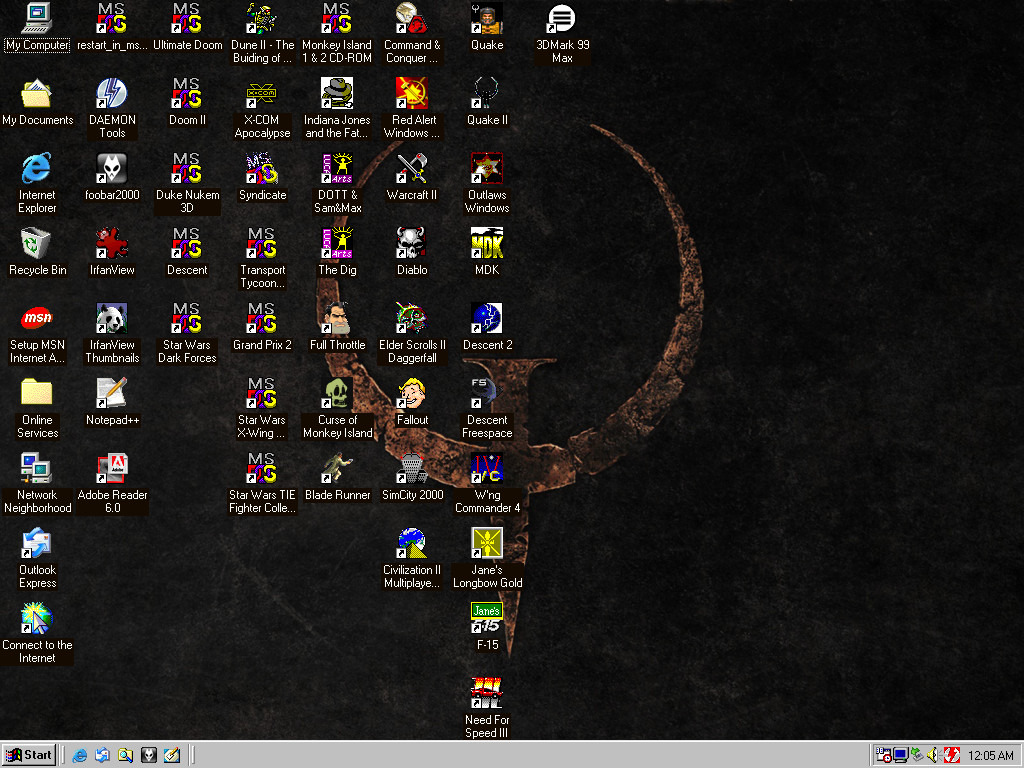Select the Blade Runner shortcut icon

[337, 469]
